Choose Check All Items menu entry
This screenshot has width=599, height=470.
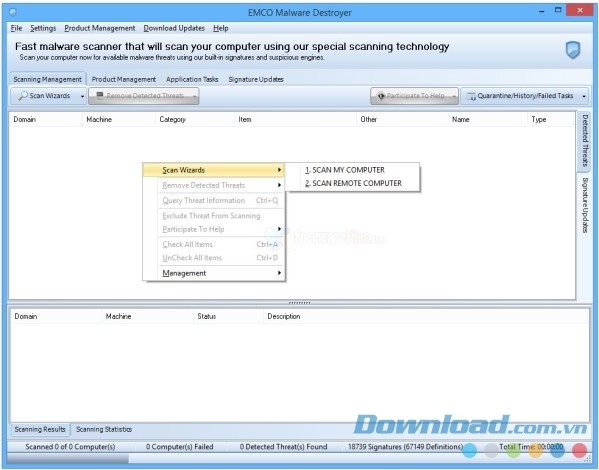pos(214,244)
